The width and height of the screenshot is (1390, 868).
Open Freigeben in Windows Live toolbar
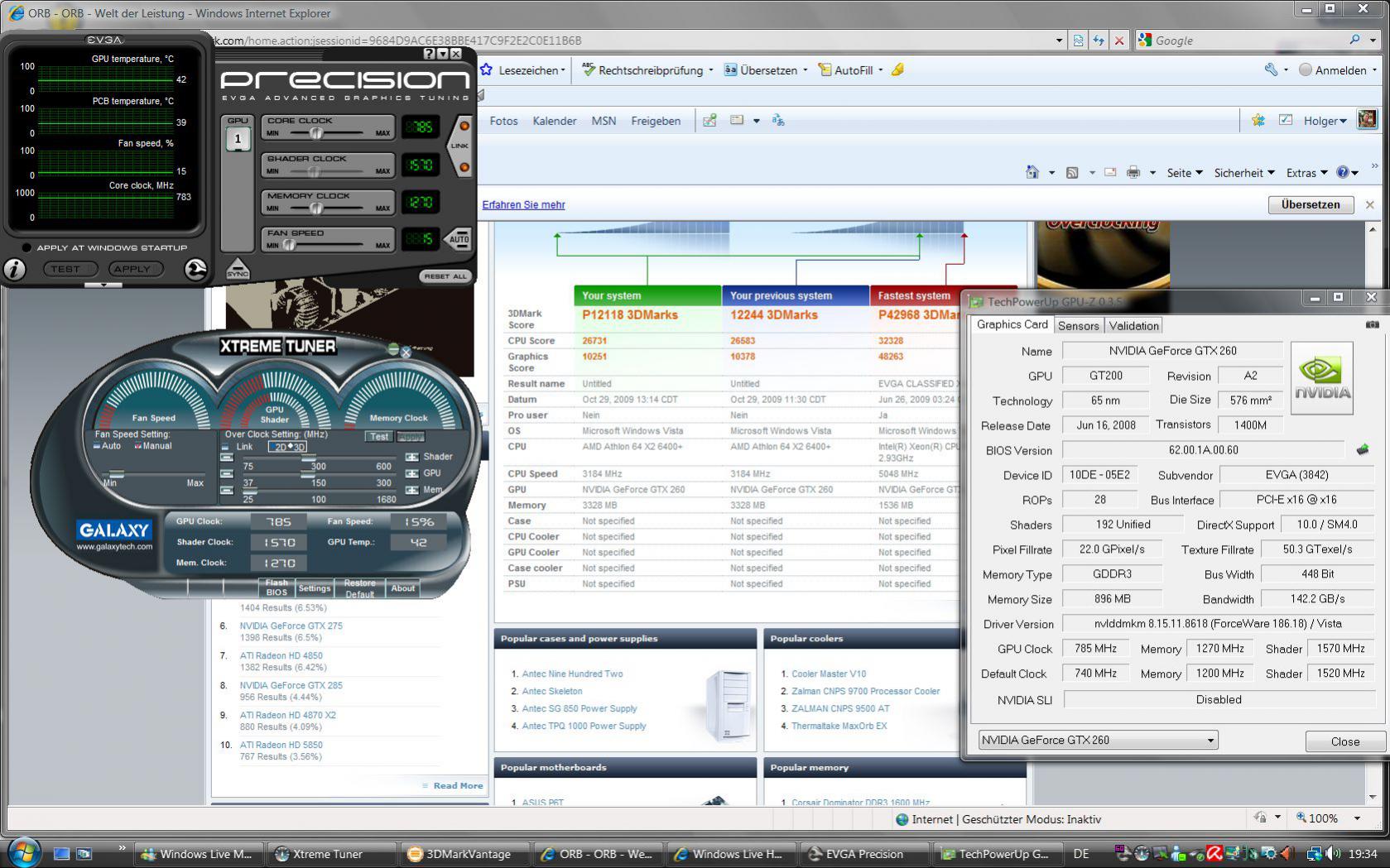pyautogui.click(x=656, y=121)
